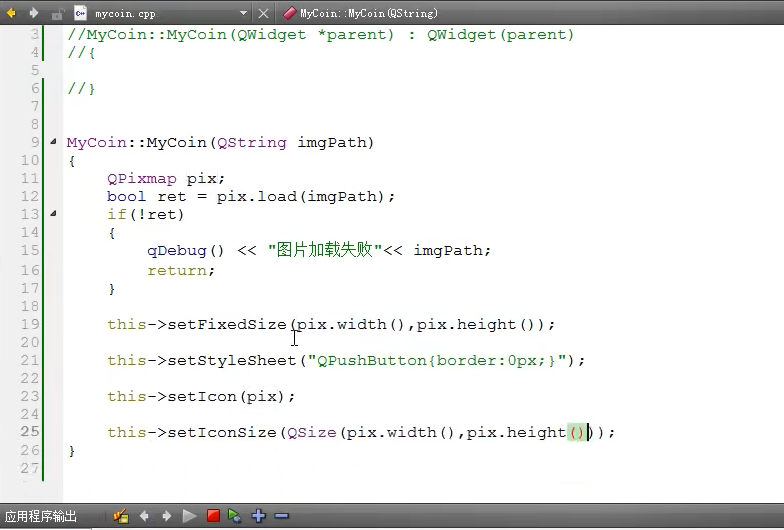This screenshot has width=784, height=530.
Task: Click the if keyword on line 13
Action: pos(116,214)
